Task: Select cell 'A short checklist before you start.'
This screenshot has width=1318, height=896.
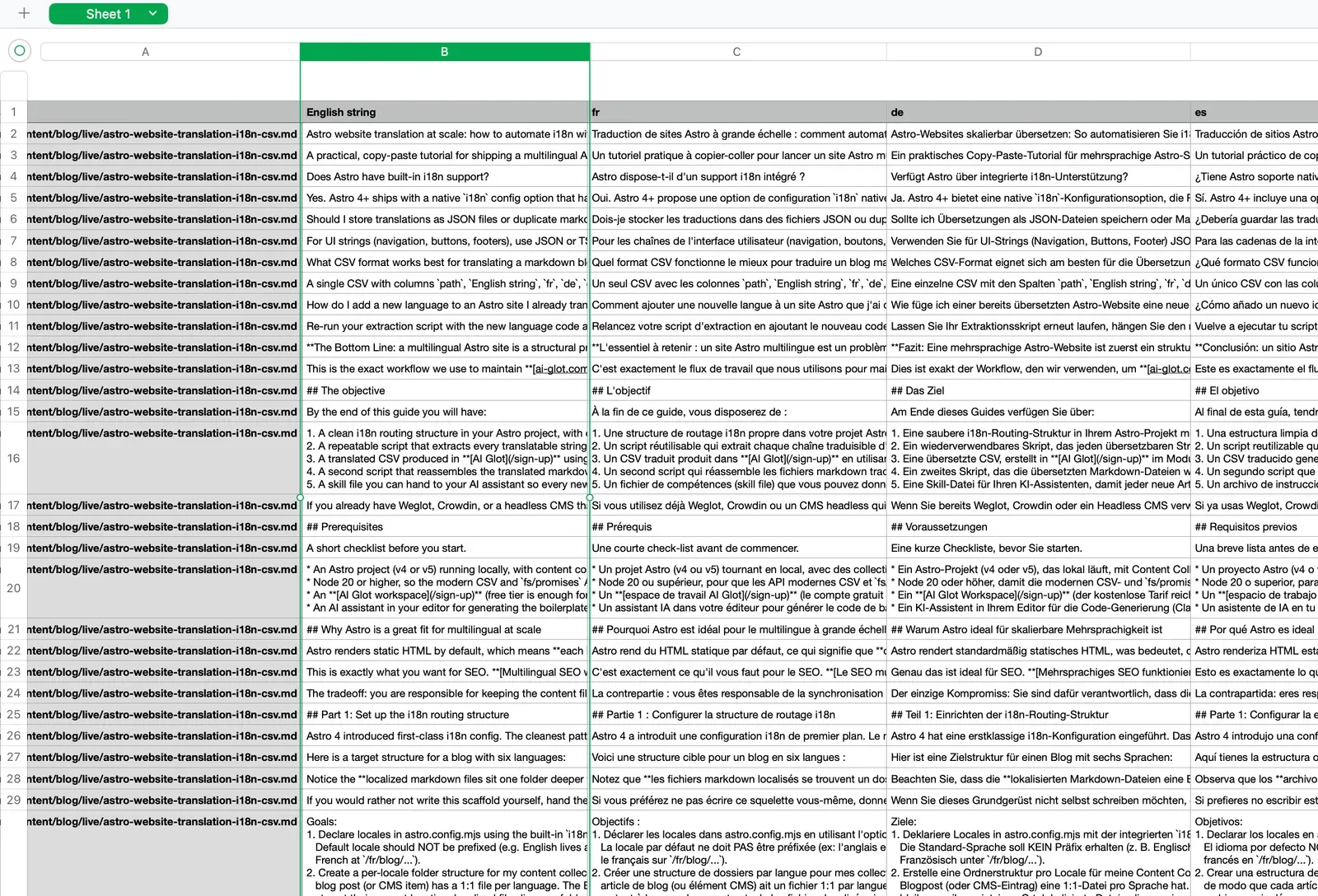Action: tap(445, 548)
